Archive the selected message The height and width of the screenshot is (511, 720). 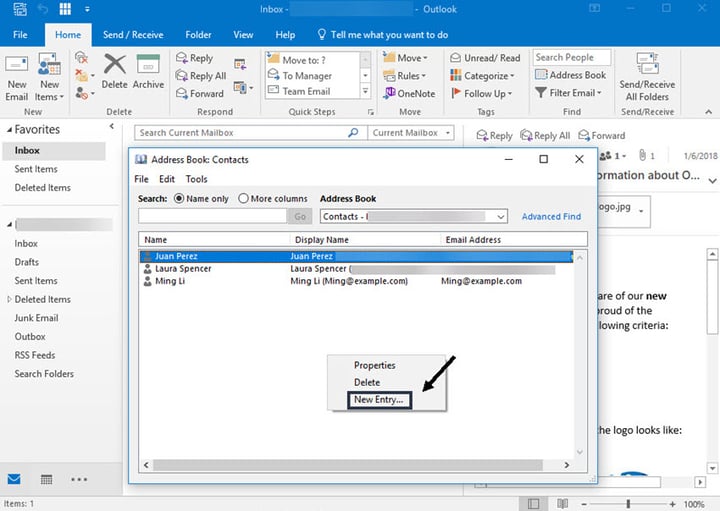click(148, 71)
